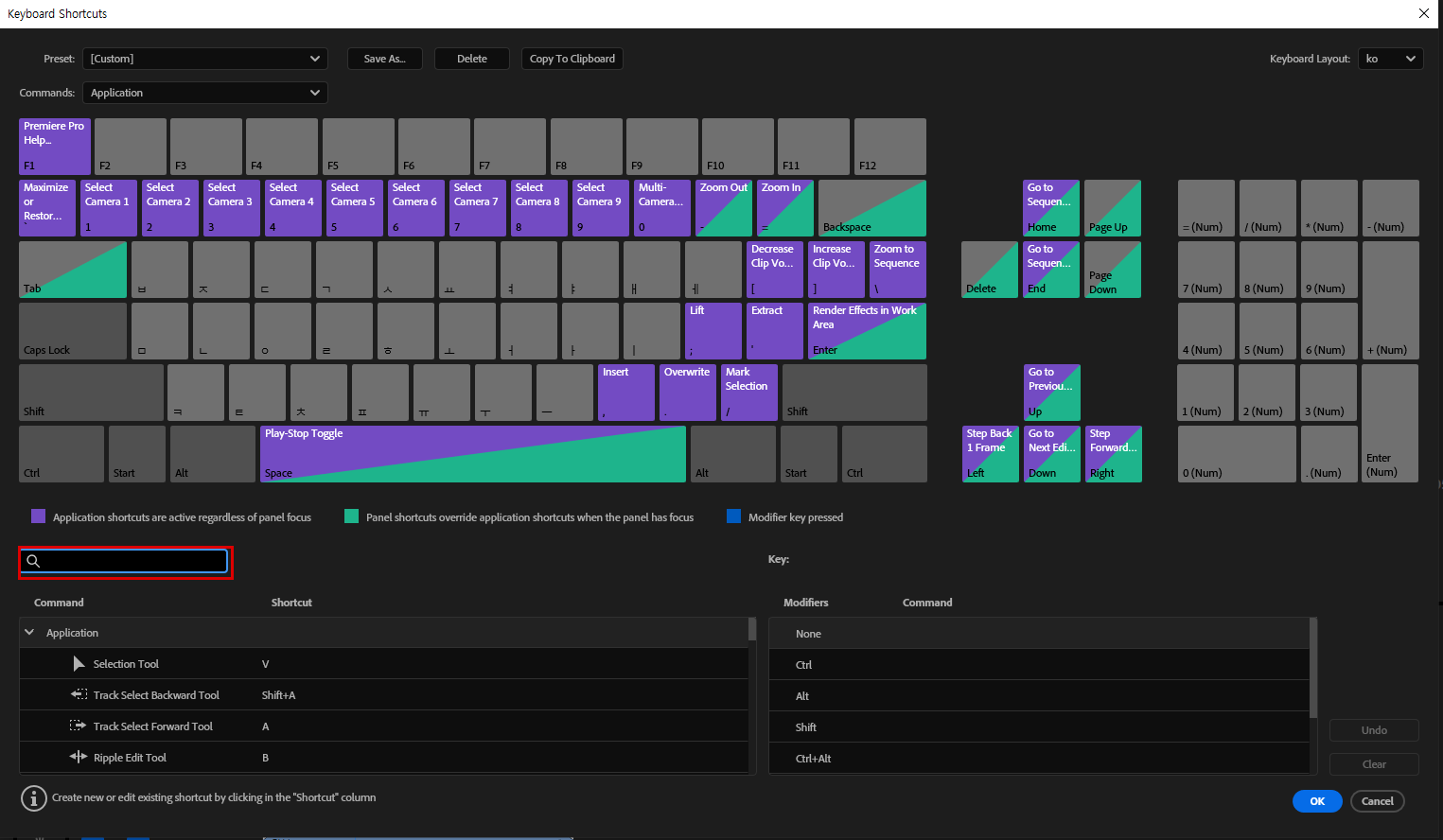The width and height of the screenshot is (1443, 840).
Task: Select the Step Forward Right key
Action: pyautogui.click(x=1114, y=454)
